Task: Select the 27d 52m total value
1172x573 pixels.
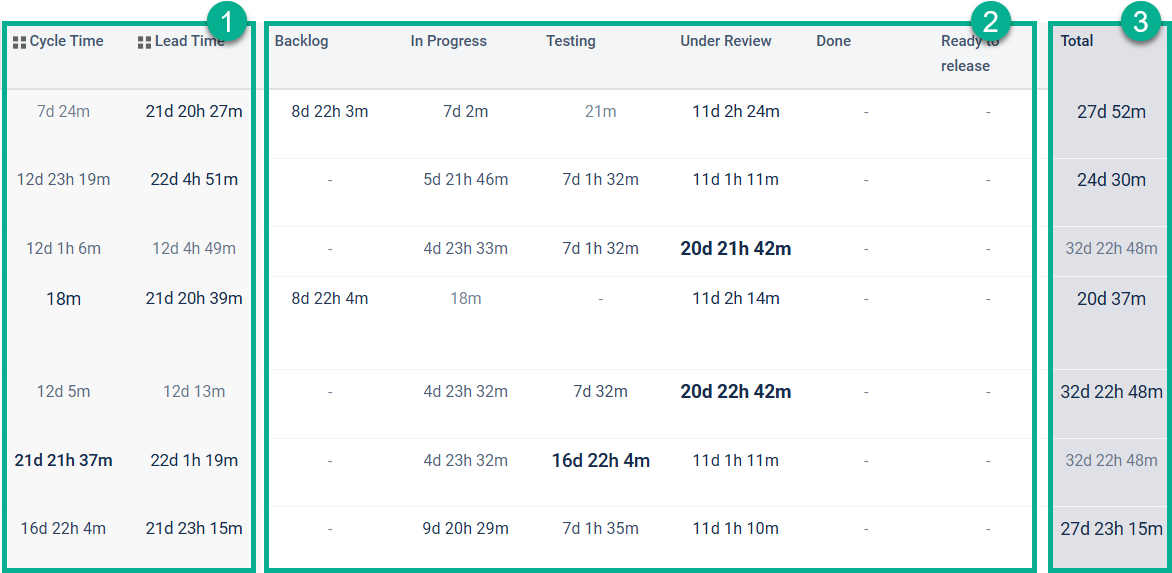Action: tap(1111, 112)
